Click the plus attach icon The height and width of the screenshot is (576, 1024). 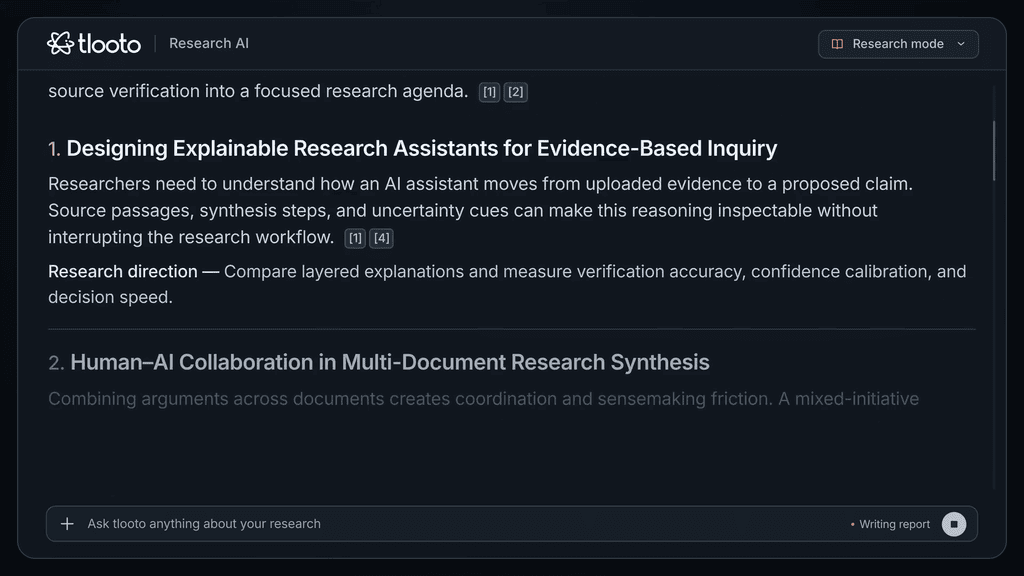pyautogui.click(x=67, y=524)
